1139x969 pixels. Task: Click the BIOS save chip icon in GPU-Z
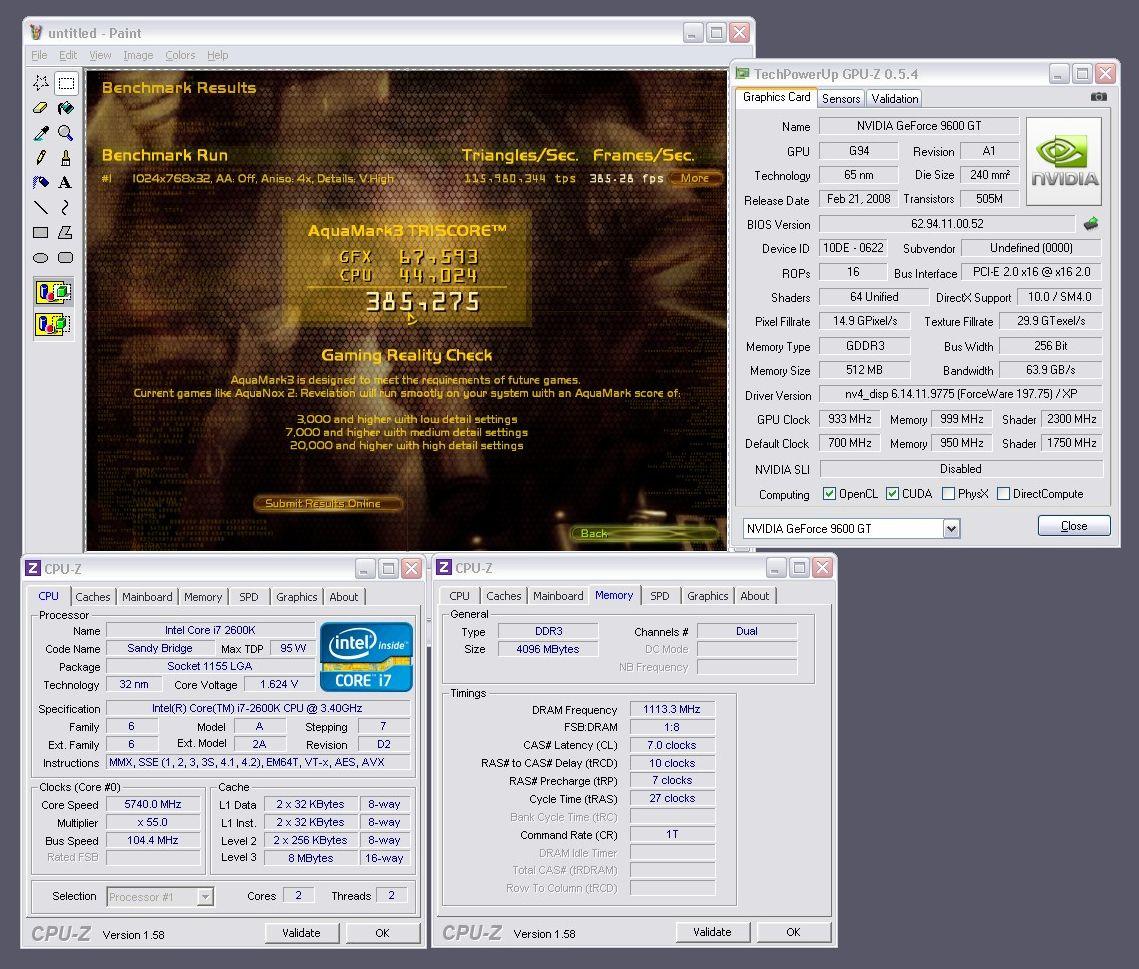1091,224
